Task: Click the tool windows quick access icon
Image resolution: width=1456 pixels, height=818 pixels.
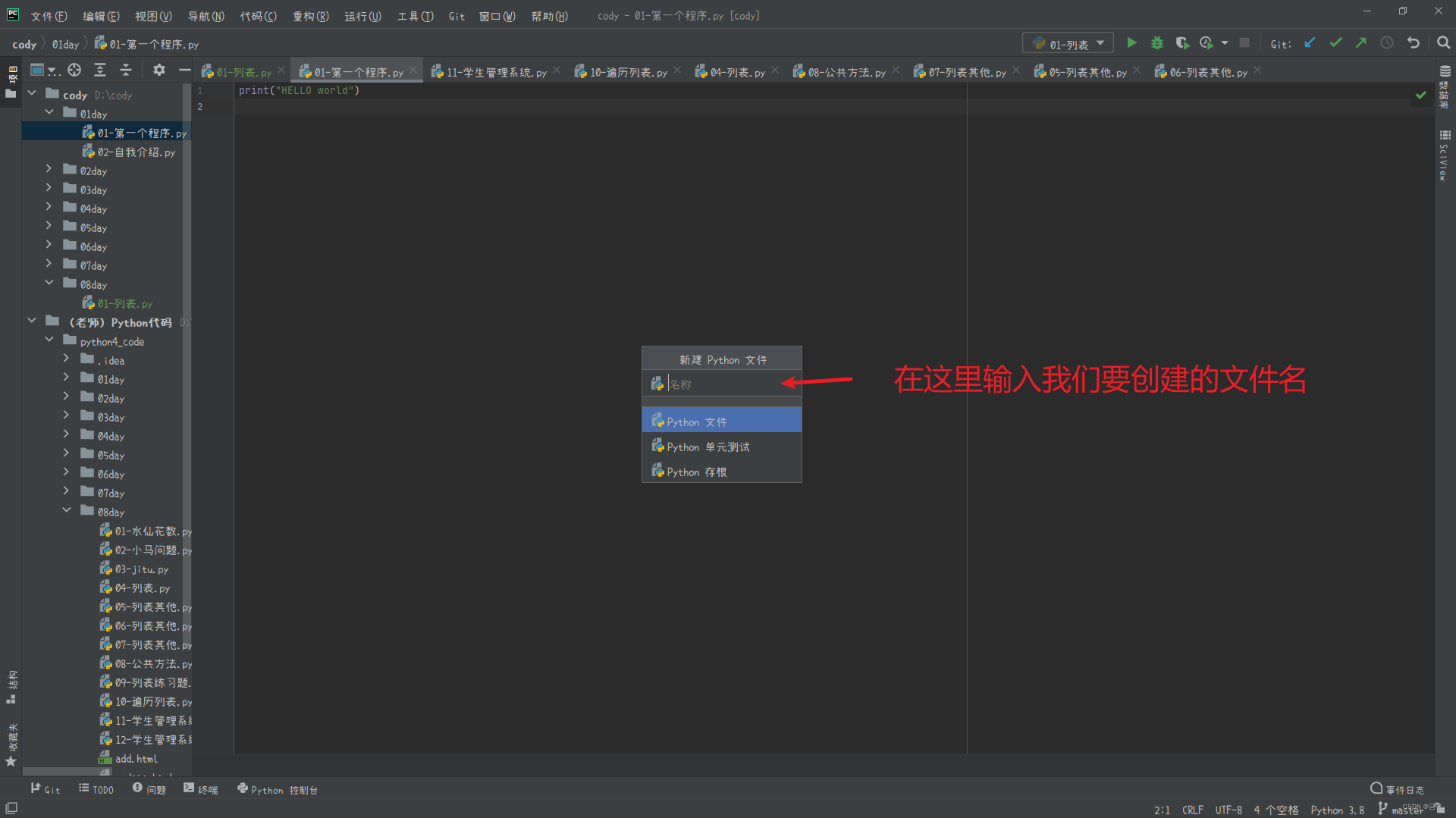Action: pos(11,809)
